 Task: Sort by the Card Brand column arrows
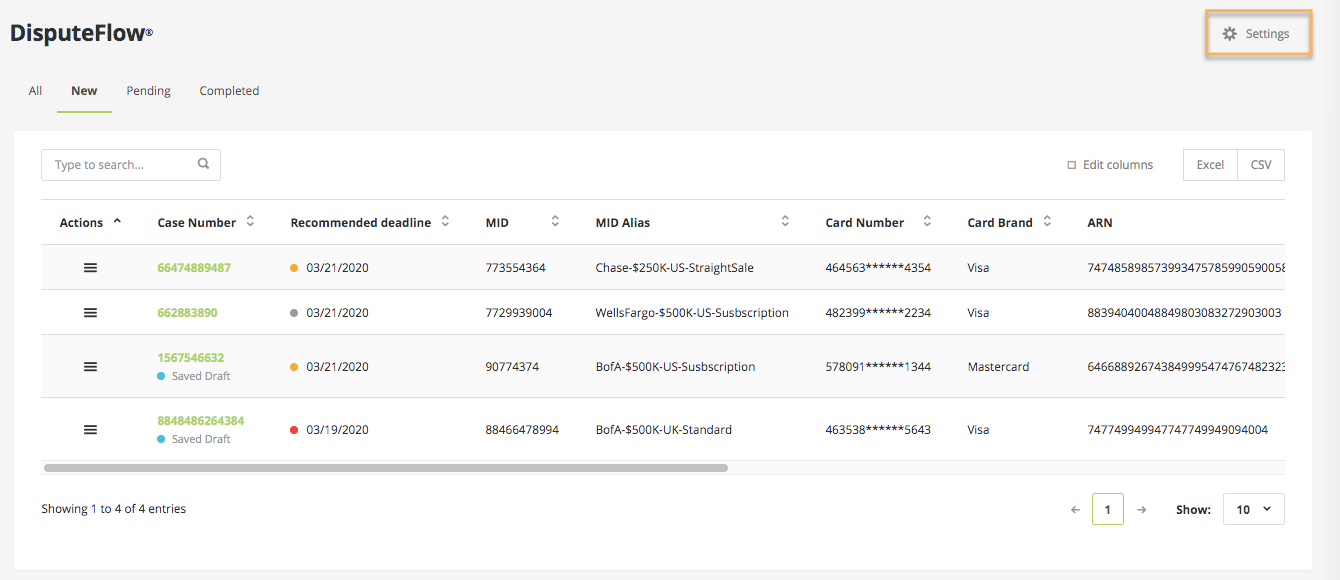[x=1047, y=222]
